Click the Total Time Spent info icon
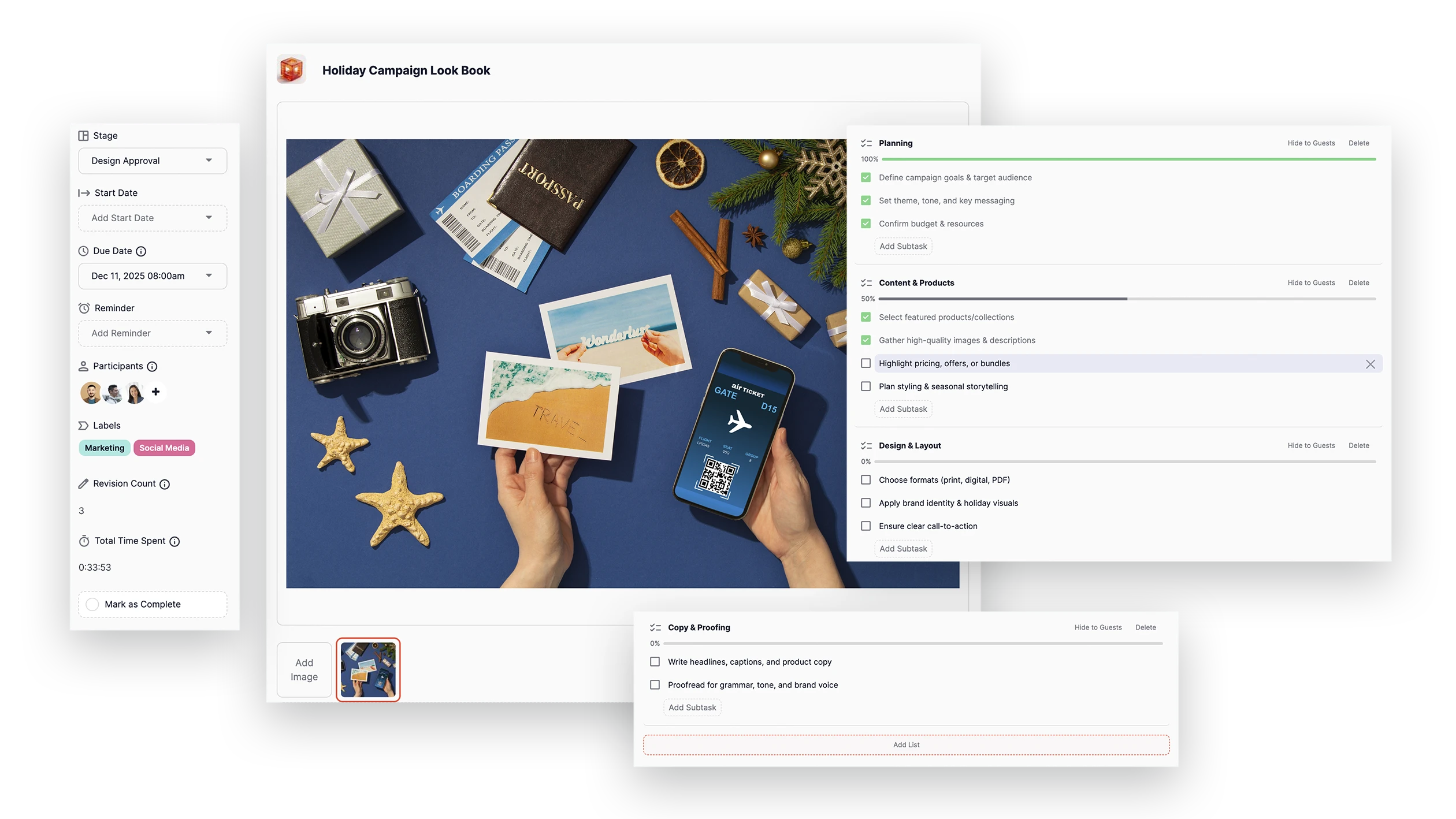 tap(175, 541)
